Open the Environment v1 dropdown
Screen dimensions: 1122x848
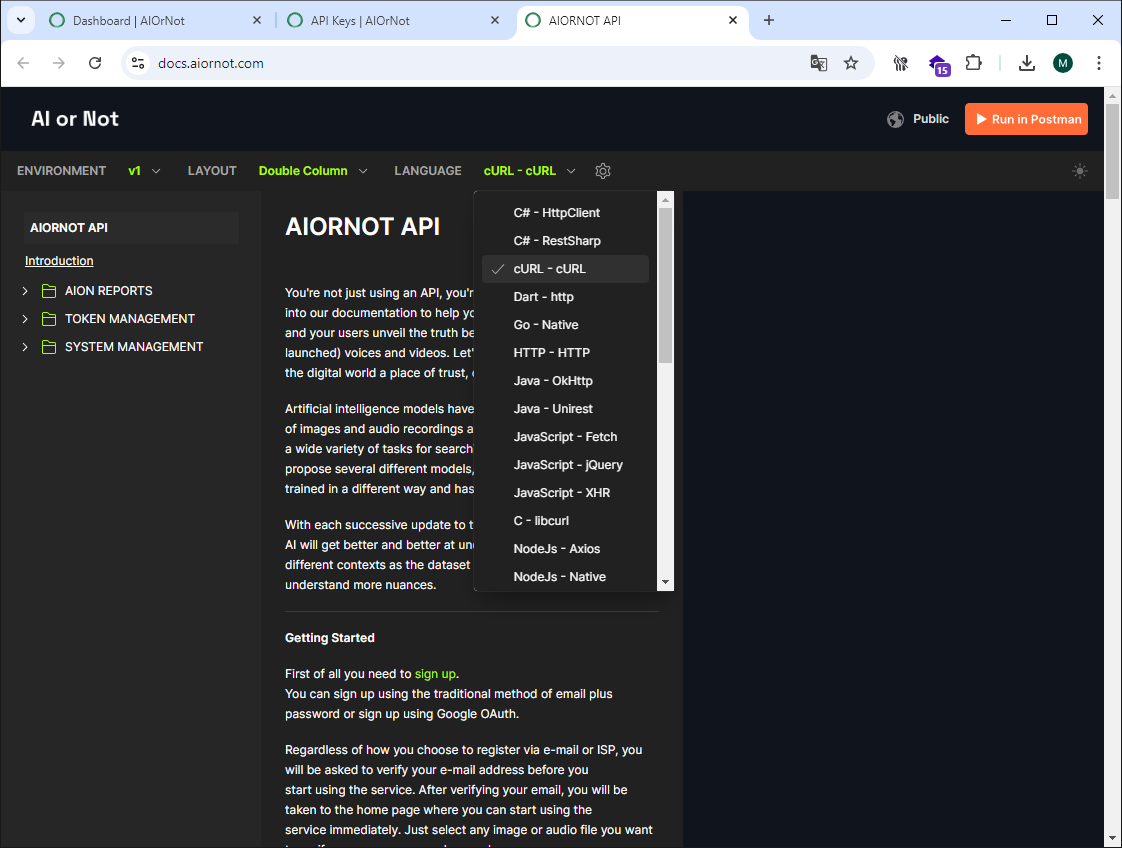(144, 171)
